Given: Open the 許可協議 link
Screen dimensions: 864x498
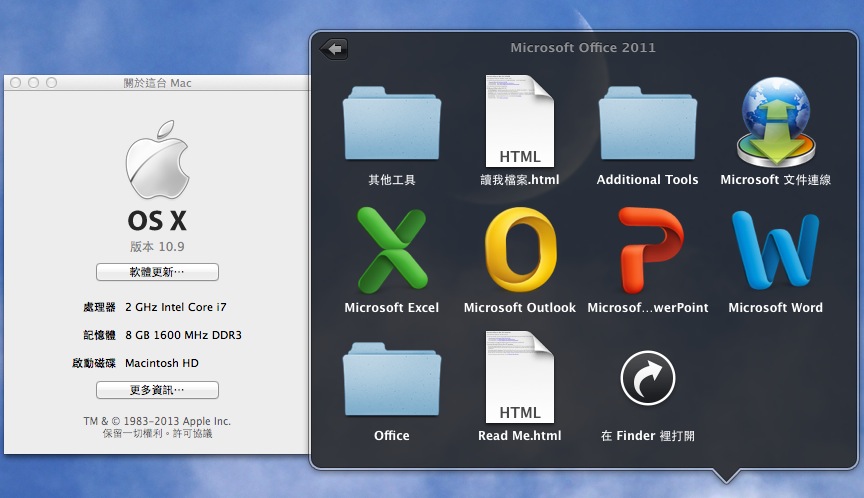Looking at the screenshot, I should (192, 434).
